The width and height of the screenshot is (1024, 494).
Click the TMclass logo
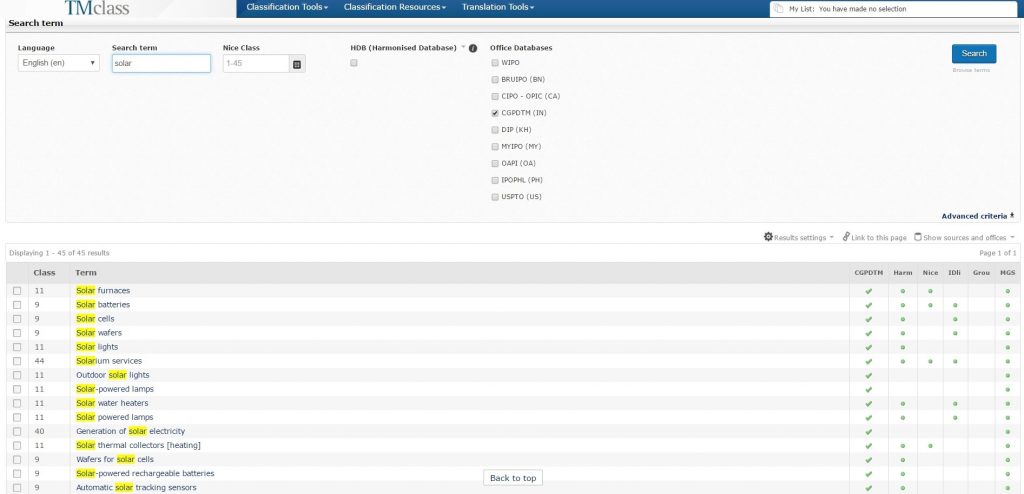[96, 9]
